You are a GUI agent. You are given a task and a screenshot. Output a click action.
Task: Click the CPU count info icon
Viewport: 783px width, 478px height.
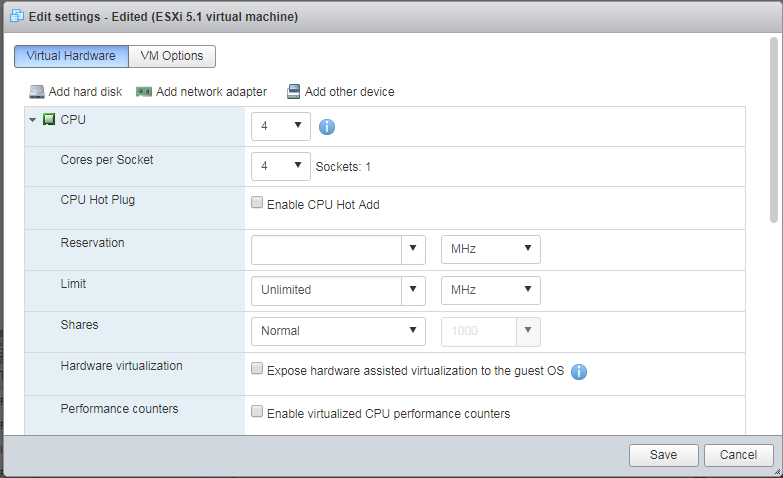tap(326, 127)
